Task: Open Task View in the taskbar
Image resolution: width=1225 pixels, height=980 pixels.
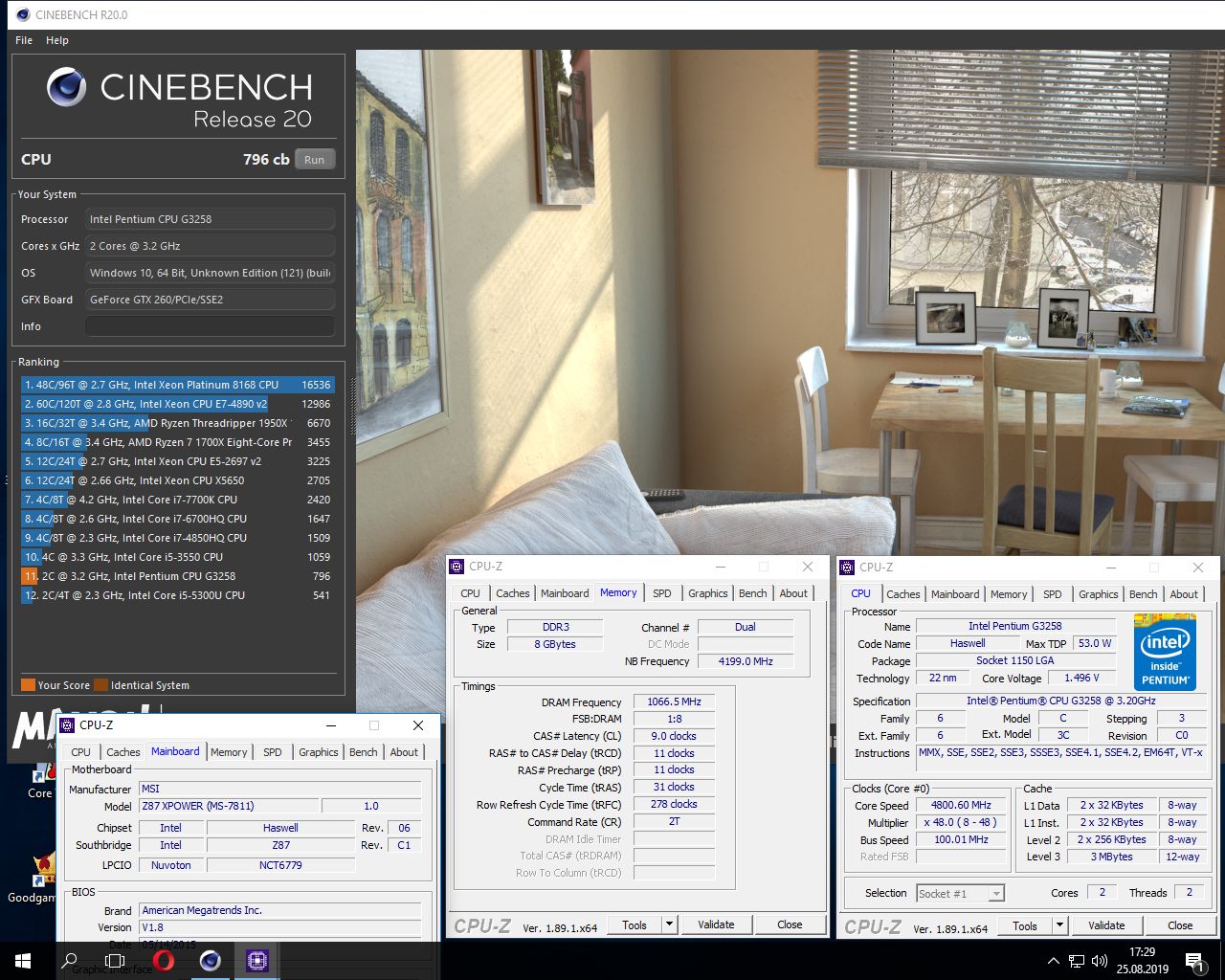Action: [x=115, y=961]
